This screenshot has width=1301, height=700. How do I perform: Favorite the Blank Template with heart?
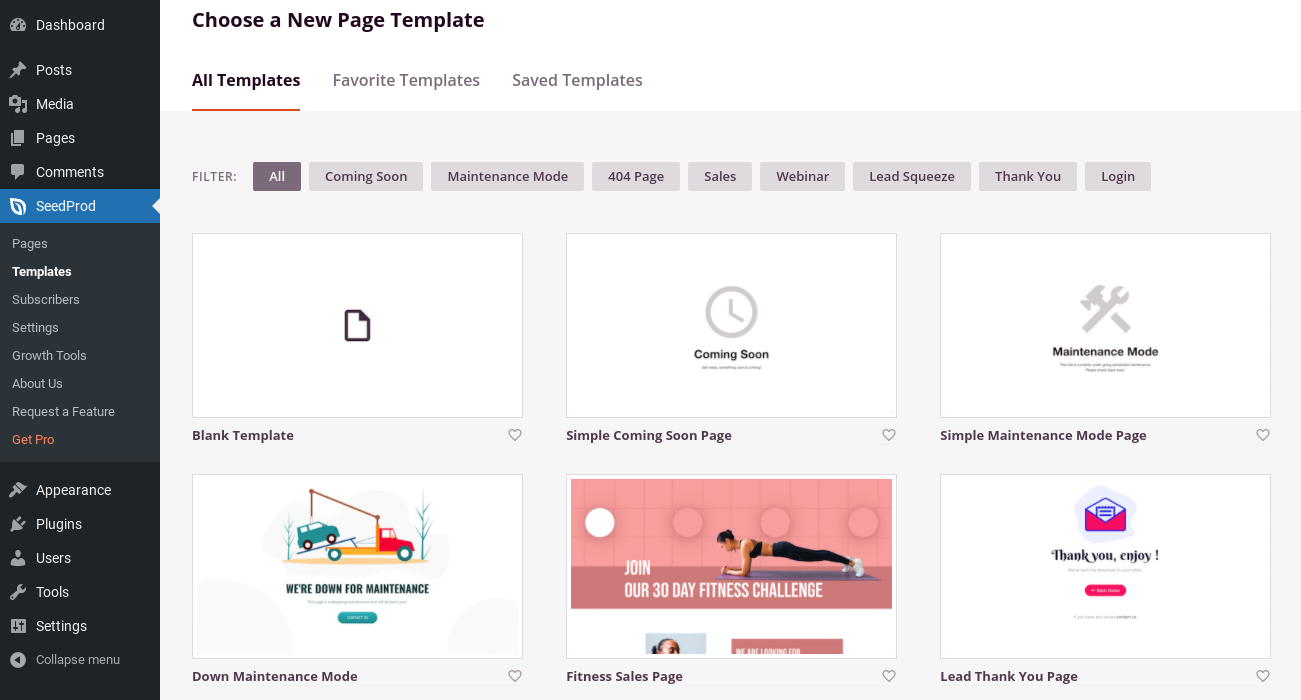coord(515,435)
